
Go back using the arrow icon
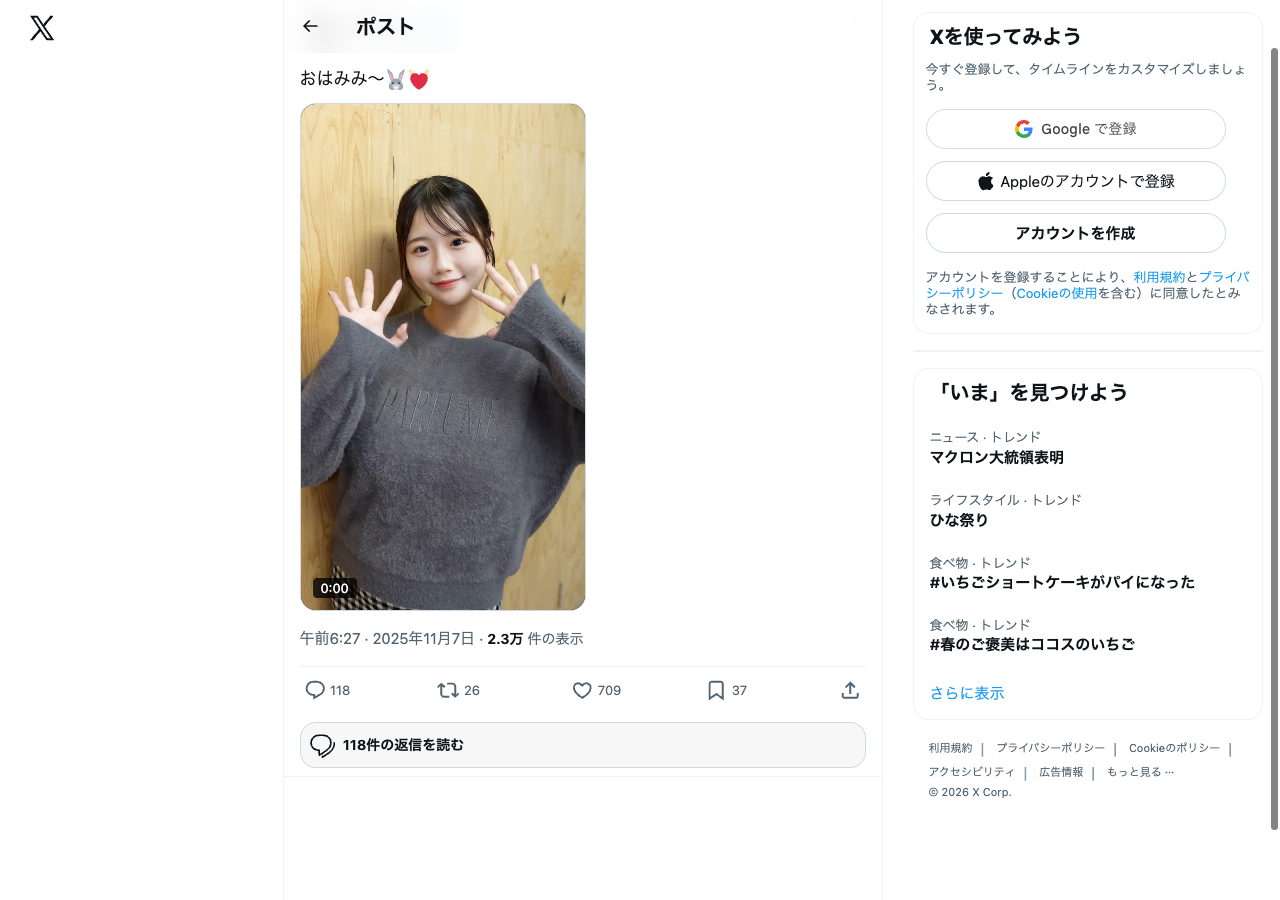pyautogui.click(x=310, y=27)
